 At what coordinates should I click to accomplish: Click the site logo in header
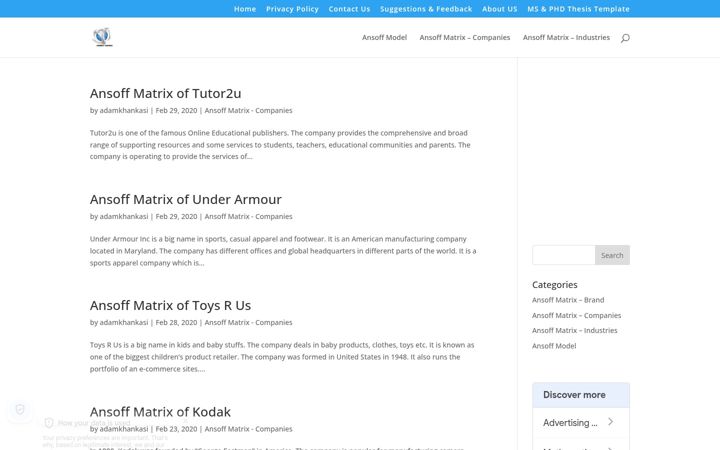tap(102, 37)
